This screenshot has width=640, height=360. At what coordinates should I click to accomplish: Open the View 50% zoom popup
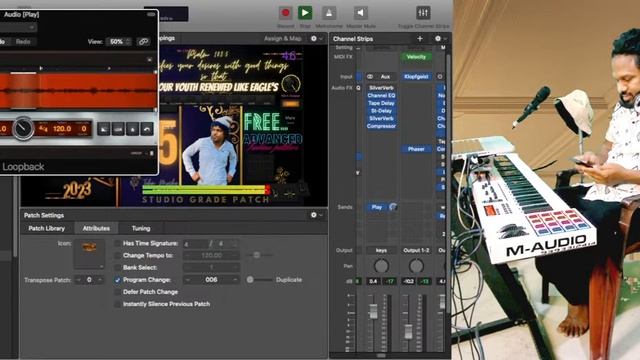pos(119,42)
